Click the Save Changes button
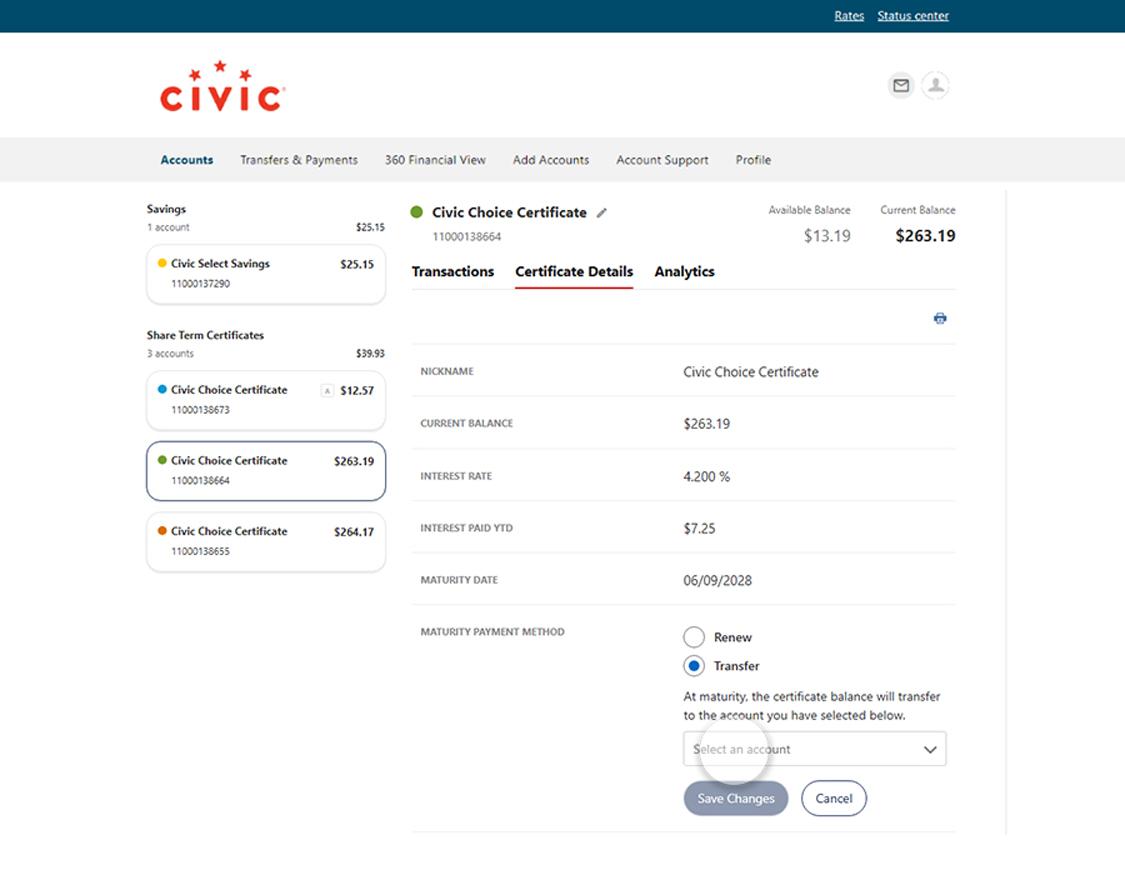Screen dimensions: 1125x875 click(x=735, y=798)
